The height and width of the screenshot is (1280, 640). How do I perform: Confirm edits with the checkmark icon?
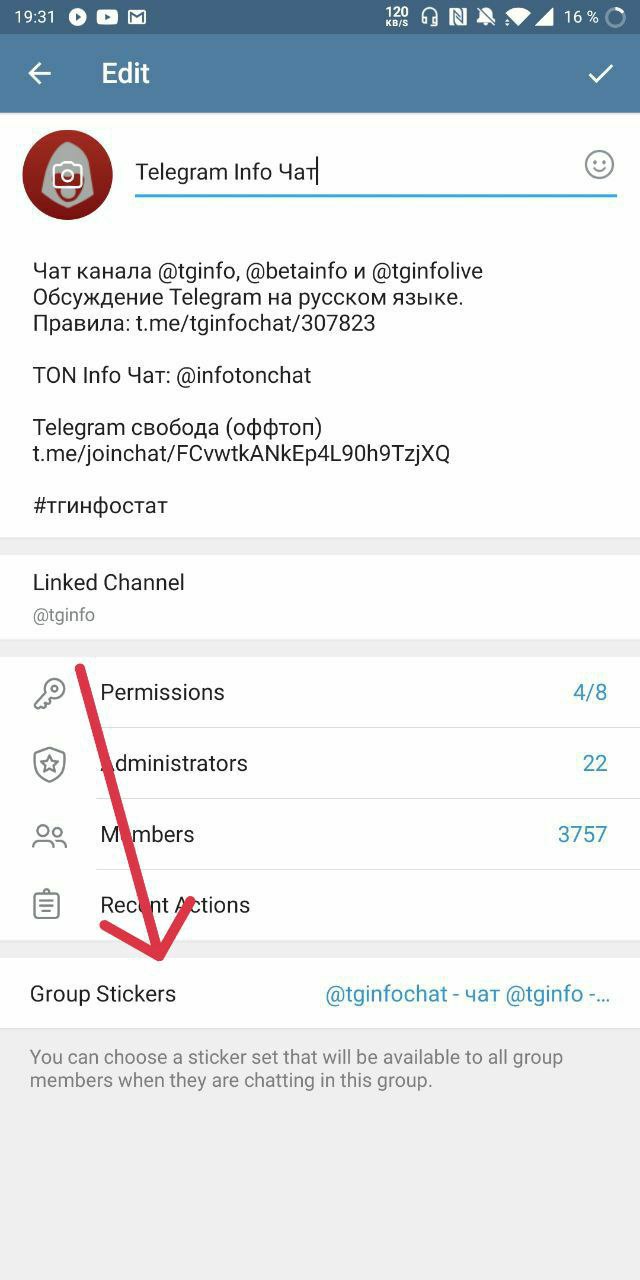click(x=600, y=73)
